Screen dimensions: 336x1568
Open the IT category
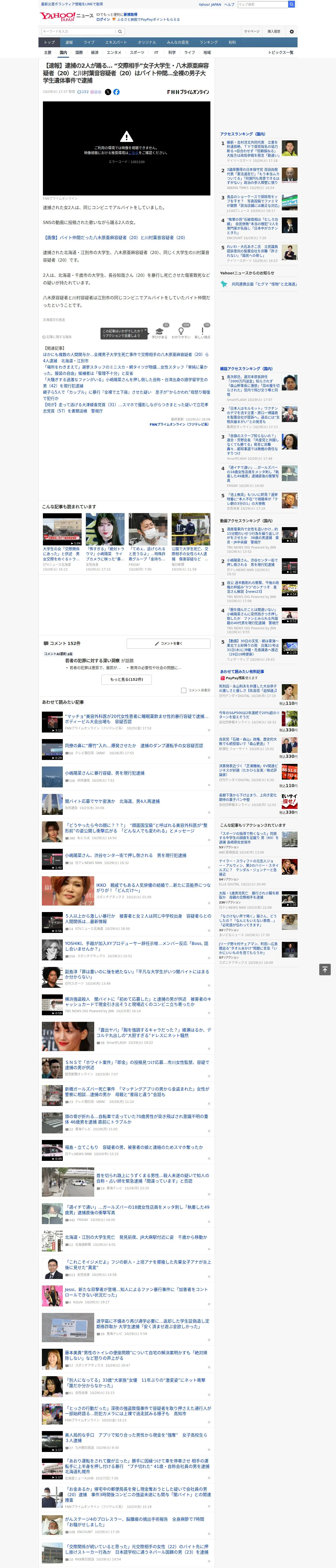(x=156, y=52)
